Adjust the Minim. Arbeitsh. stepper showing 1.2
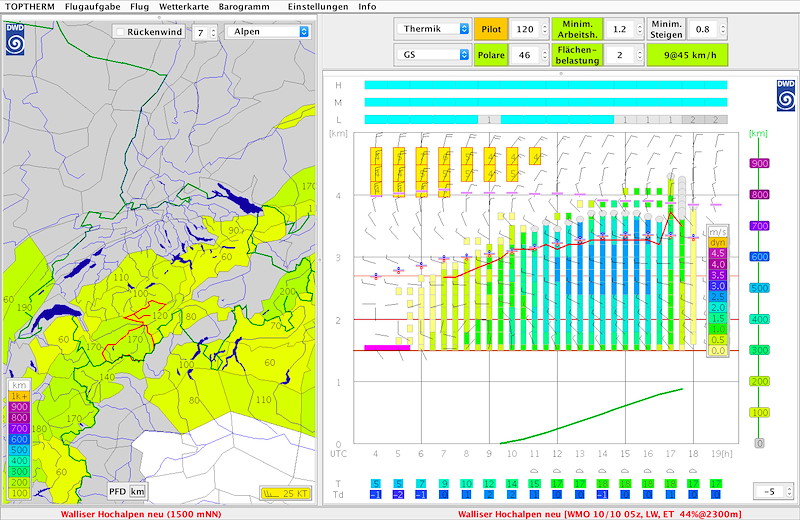The image size is (800, 520). pyautogui.click(x=640, y=29)
